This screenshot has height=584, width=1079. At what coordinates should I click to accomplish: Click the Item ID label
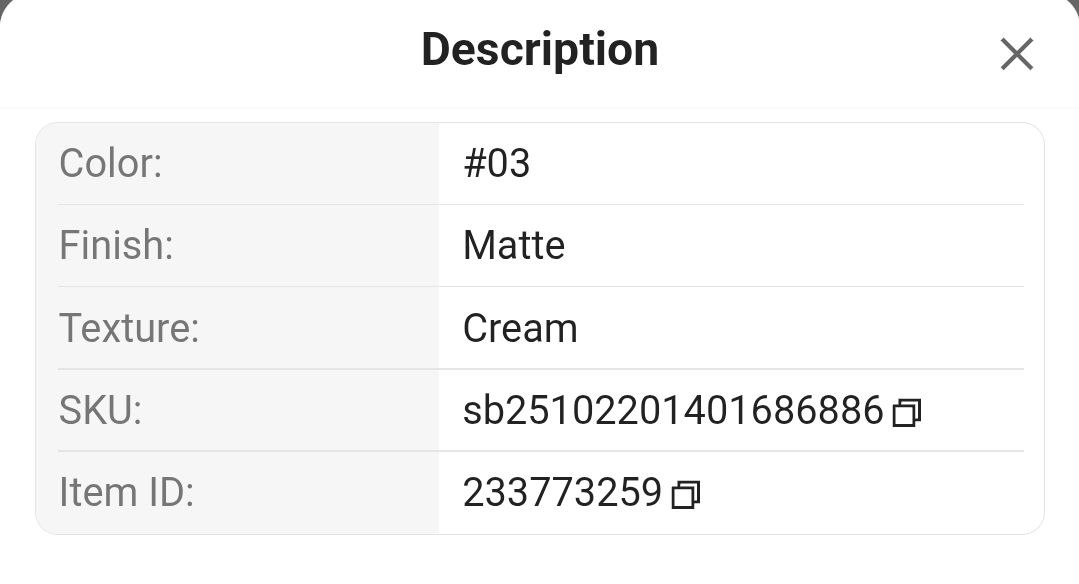(126, 492)
